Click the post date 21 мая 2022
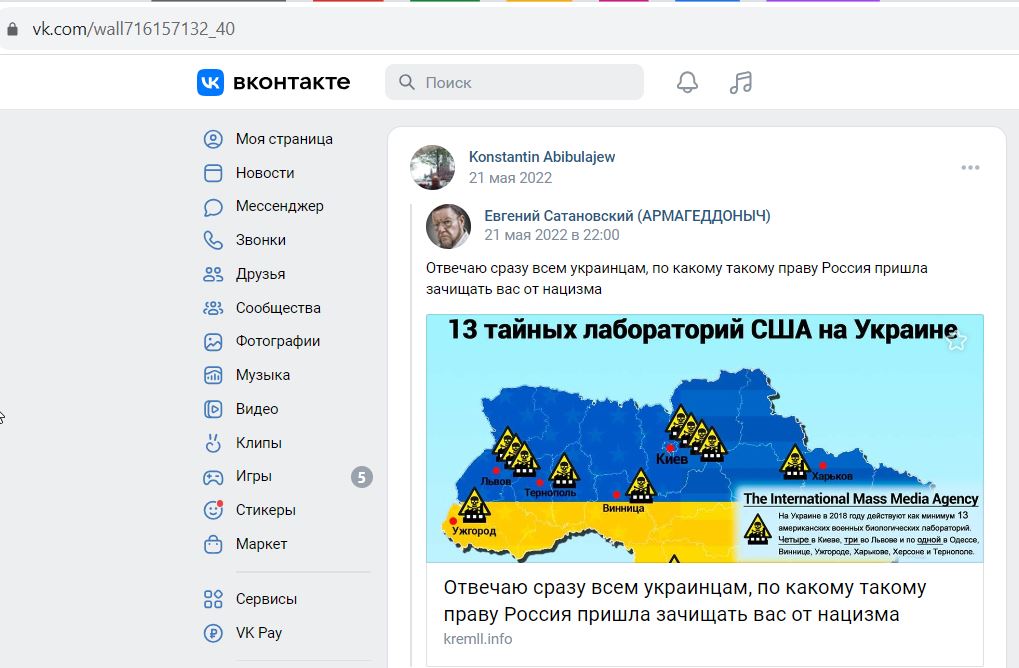Viewport: 1019px width, 668px height. (x=511, y=178)
